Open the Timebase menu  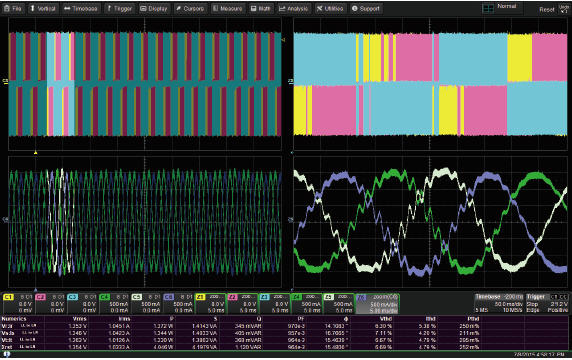point(81,8)
